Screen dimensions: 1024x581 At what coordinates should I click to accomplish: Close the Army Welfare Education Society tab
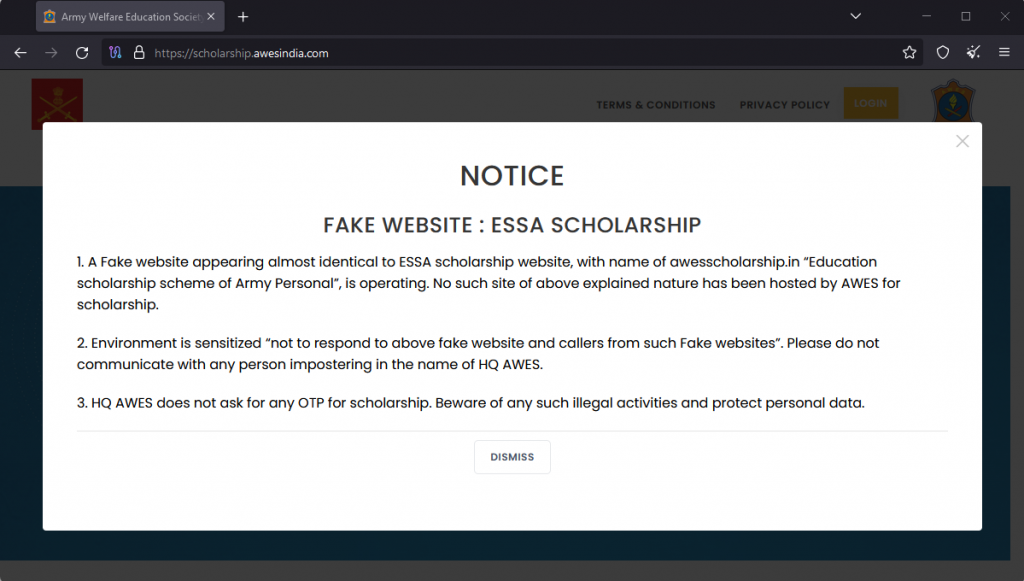click(x=211, y=17)
